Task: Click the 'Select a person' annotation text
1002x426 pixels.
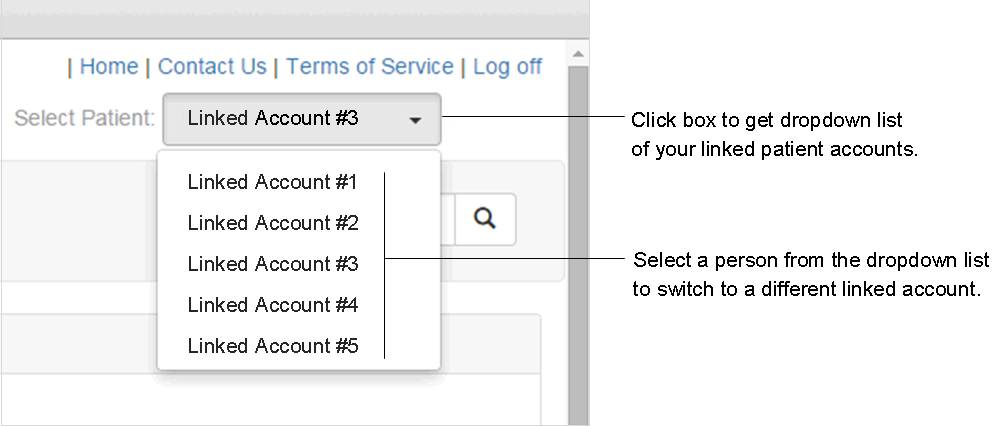Action: 810,275
